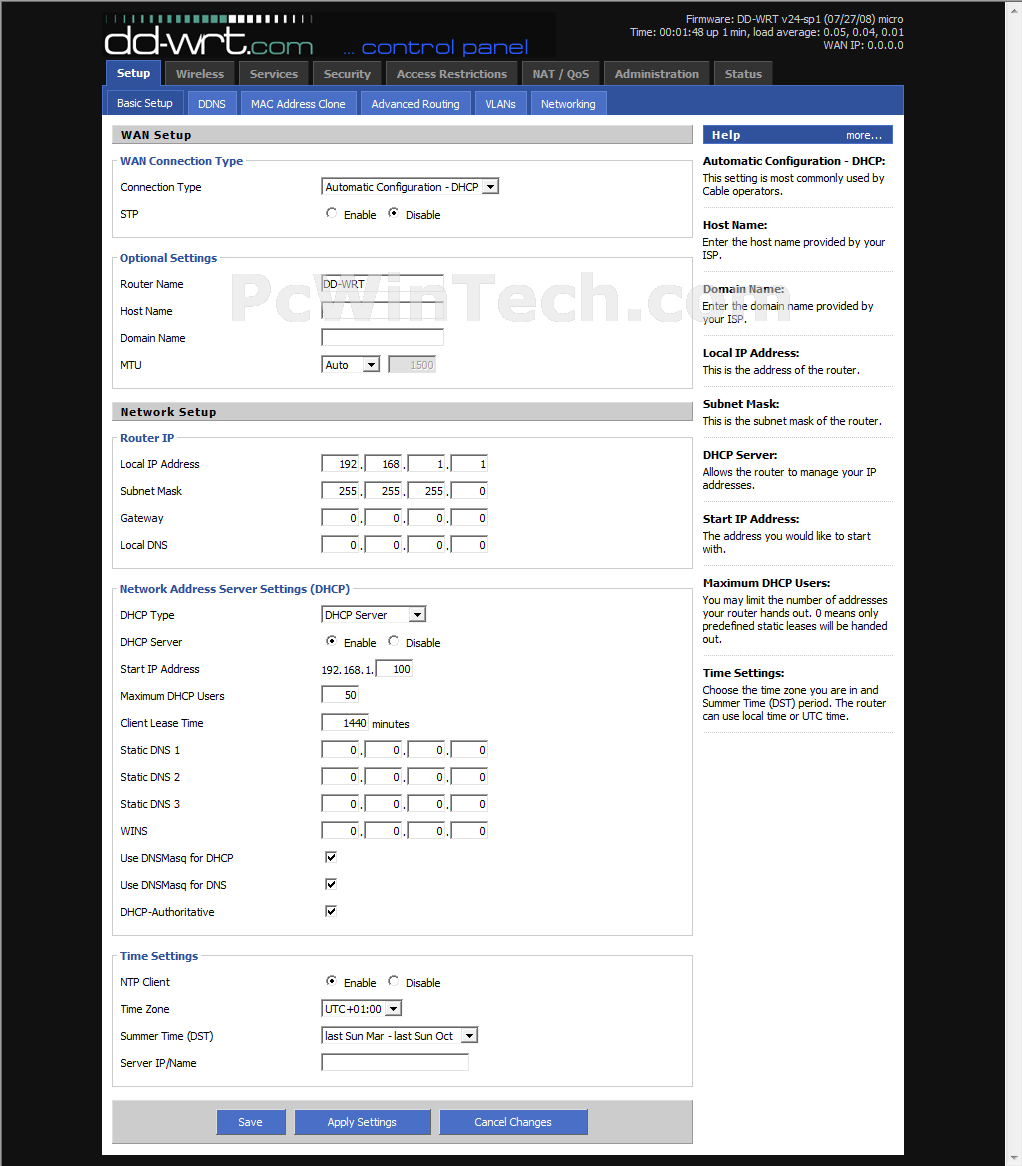
Task: Click the Router Name input field
Action: [382, 284]
